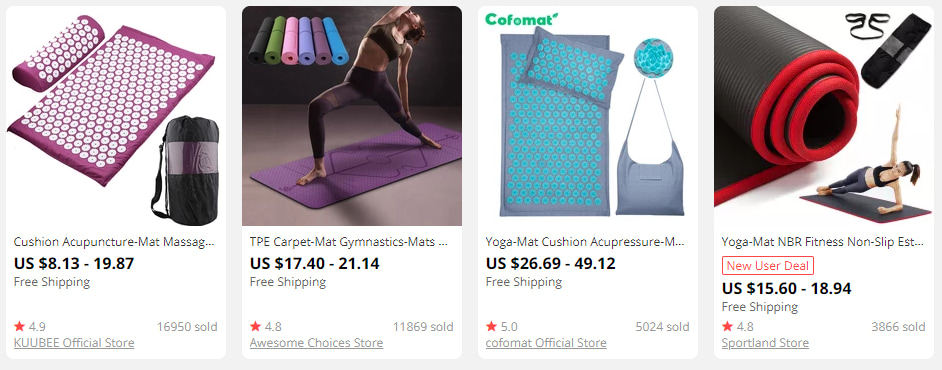Viewport: 942px width, 370px height.
Task: Open the blue Cofomat acupressure mat image
Action: [588, 116]
